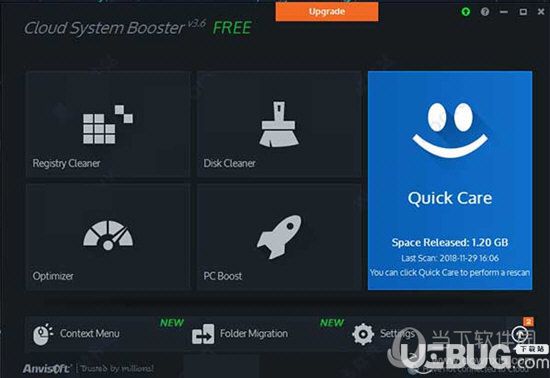The height and width of the screenshot is (378, 550).
Task: Click the NEW tag beside Folder Migration
Action: pyautogui.click(x=332, y=323)
